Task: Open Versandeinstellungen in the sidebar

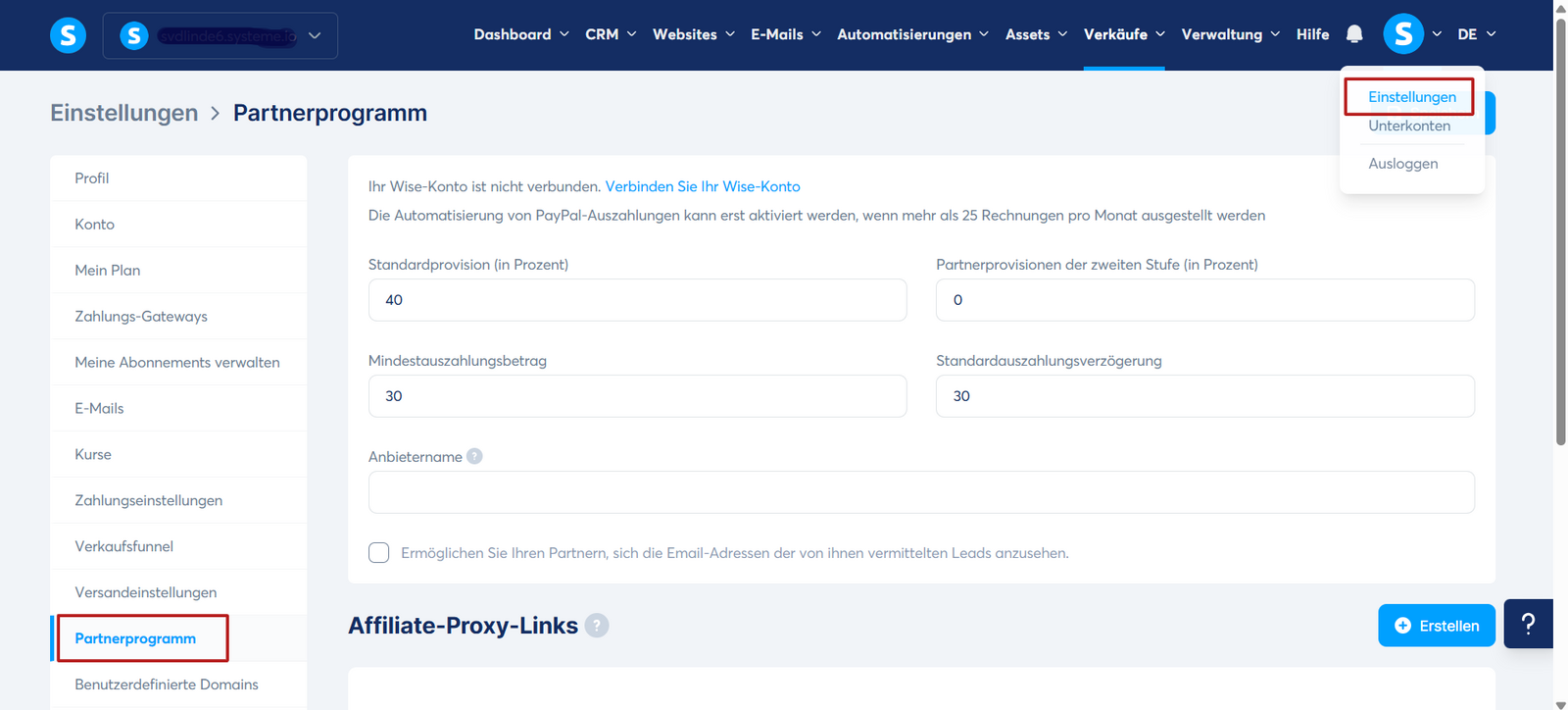Action: (x=178, y=593)
